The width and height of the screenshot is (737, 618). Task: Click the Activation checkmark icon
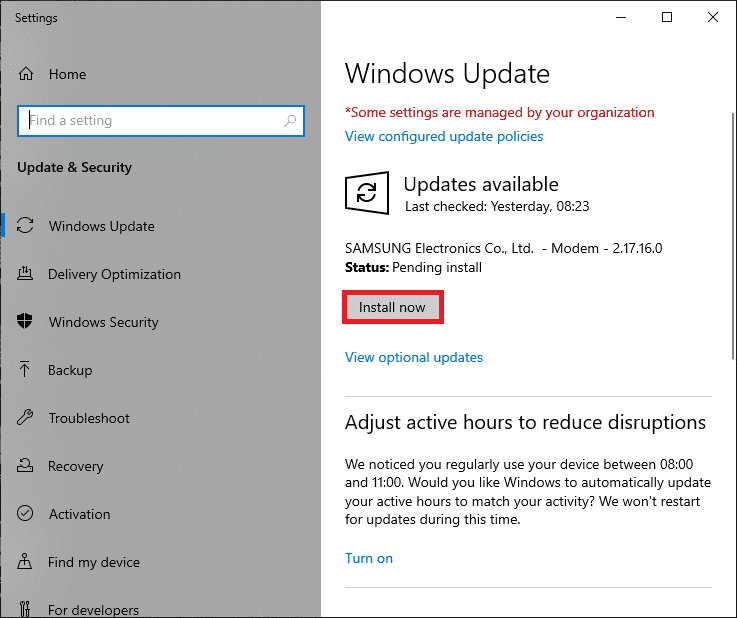coord(26,514)
